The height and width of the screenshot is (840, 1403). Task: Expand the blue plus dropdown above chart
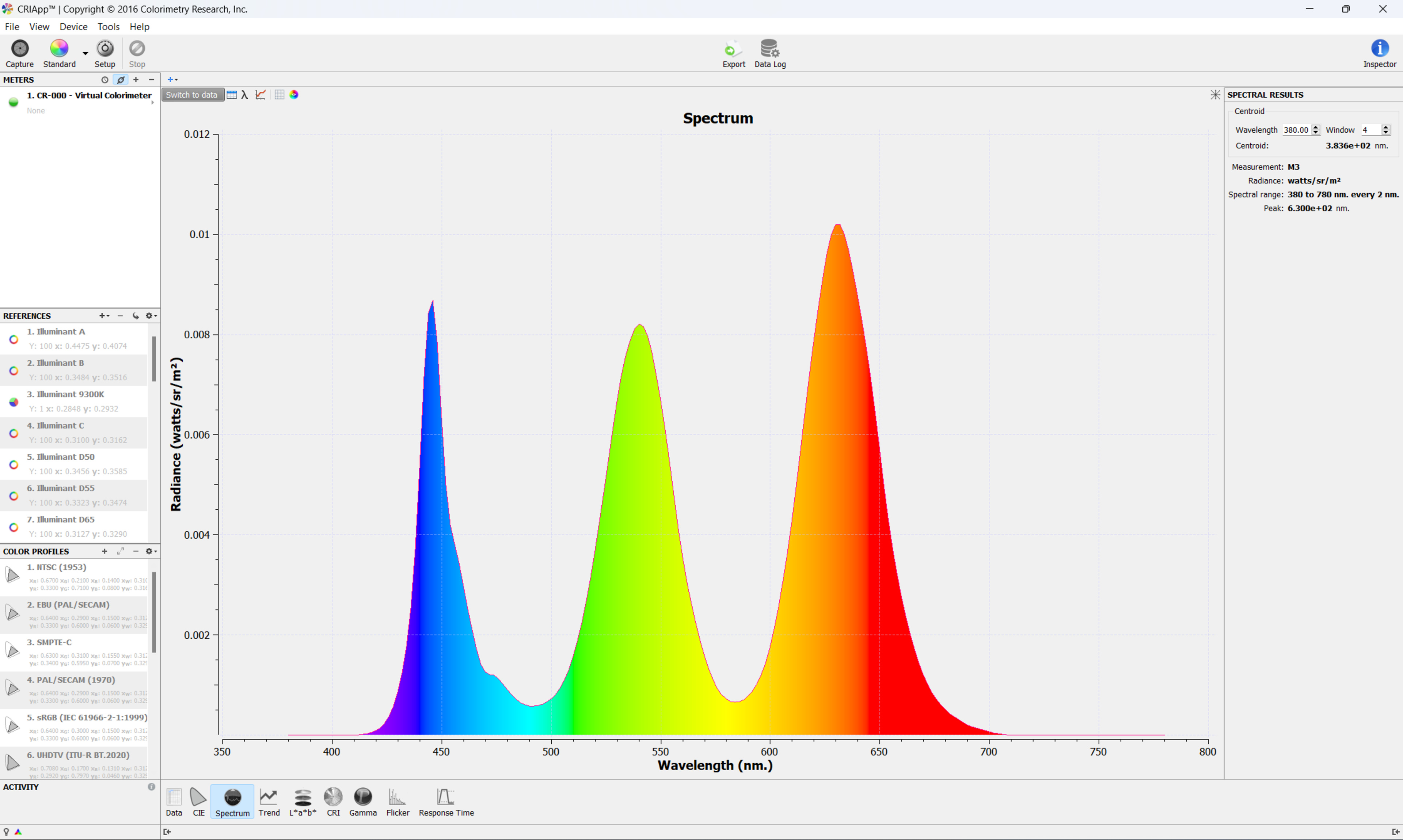(172, 80)
